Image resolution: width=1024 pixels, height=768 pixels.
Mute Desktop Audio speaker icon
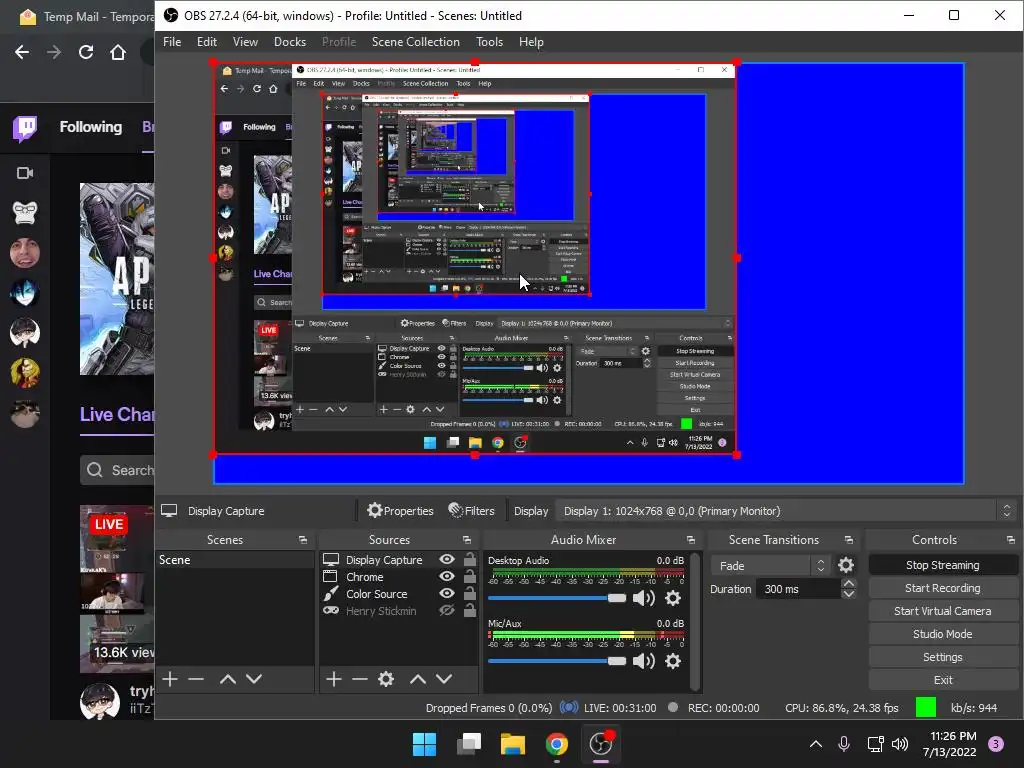(644, 598)
